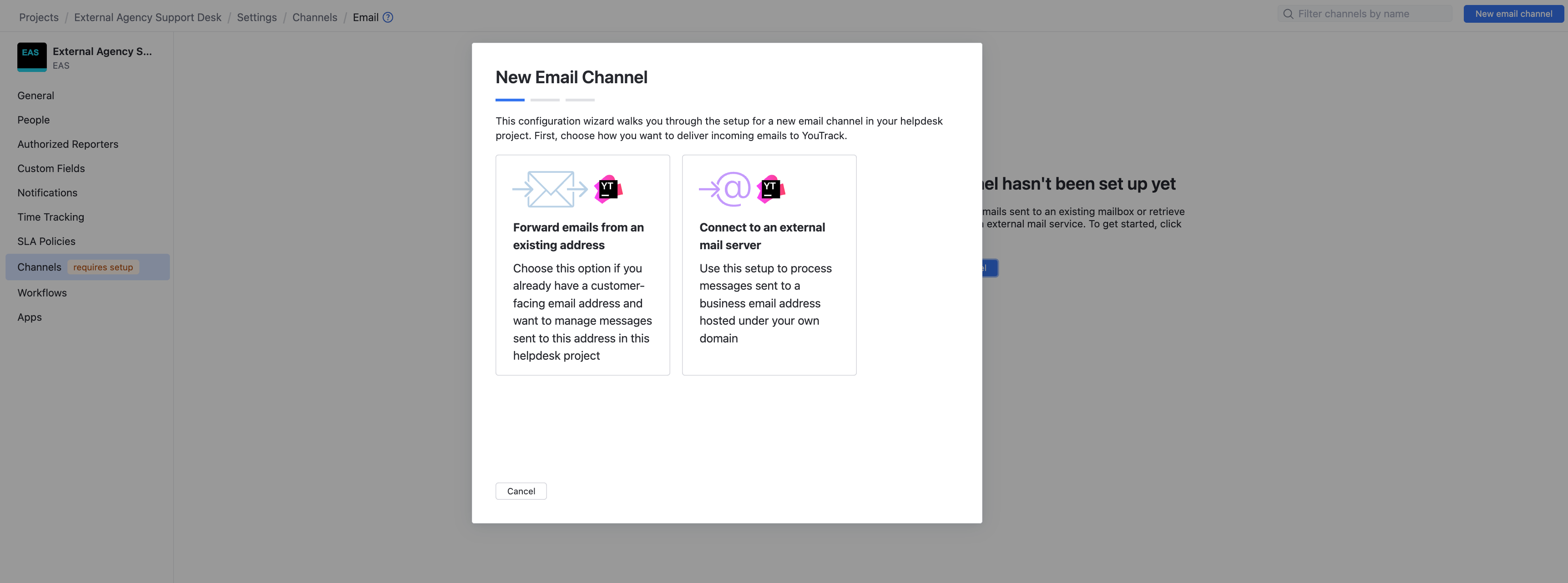
Task: Click the YouTrack logo in the Connect card
Action: point(771,189)
